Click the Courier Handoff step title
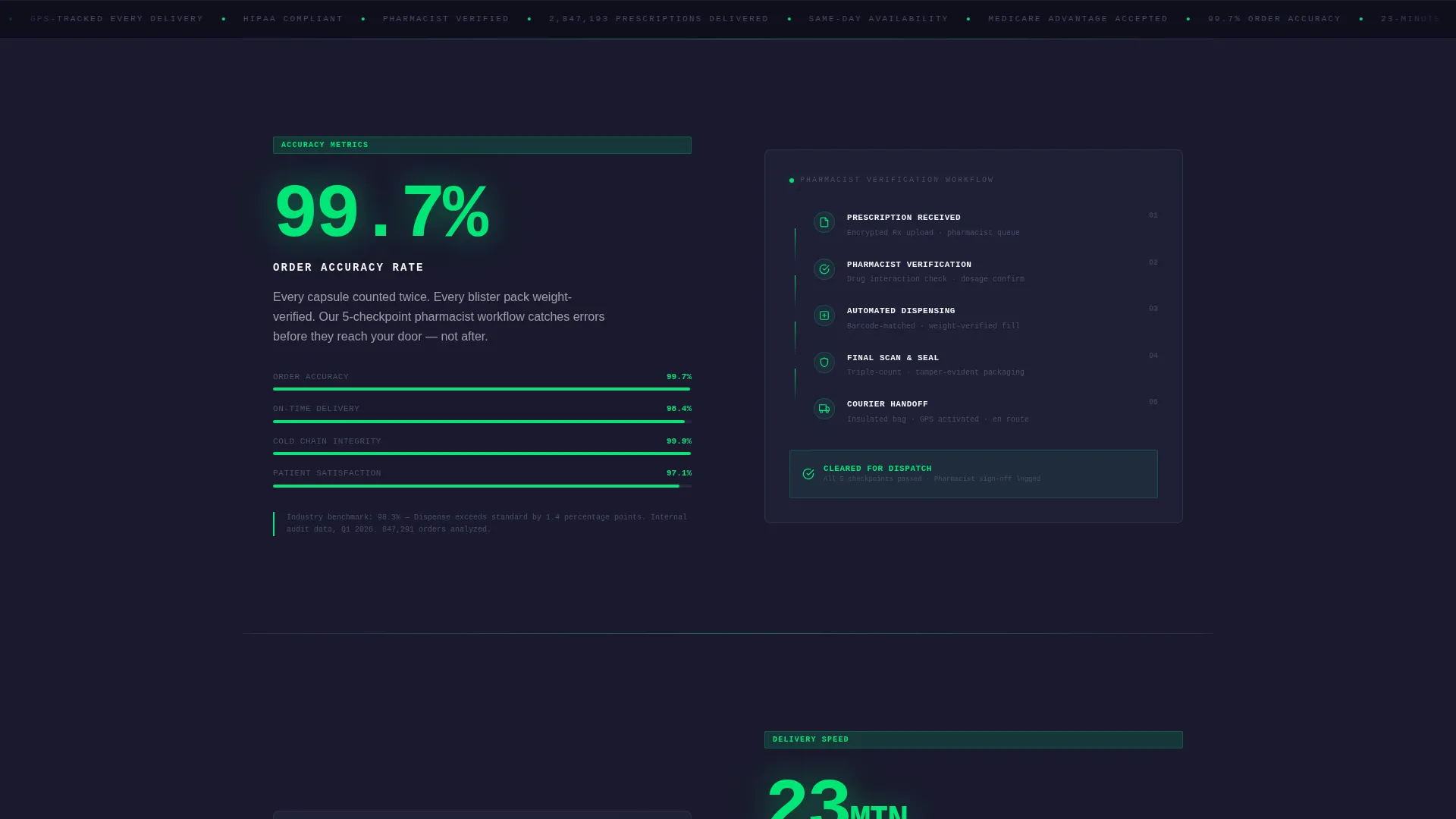This screenshot has height=819, width=1456. (887, 404)
